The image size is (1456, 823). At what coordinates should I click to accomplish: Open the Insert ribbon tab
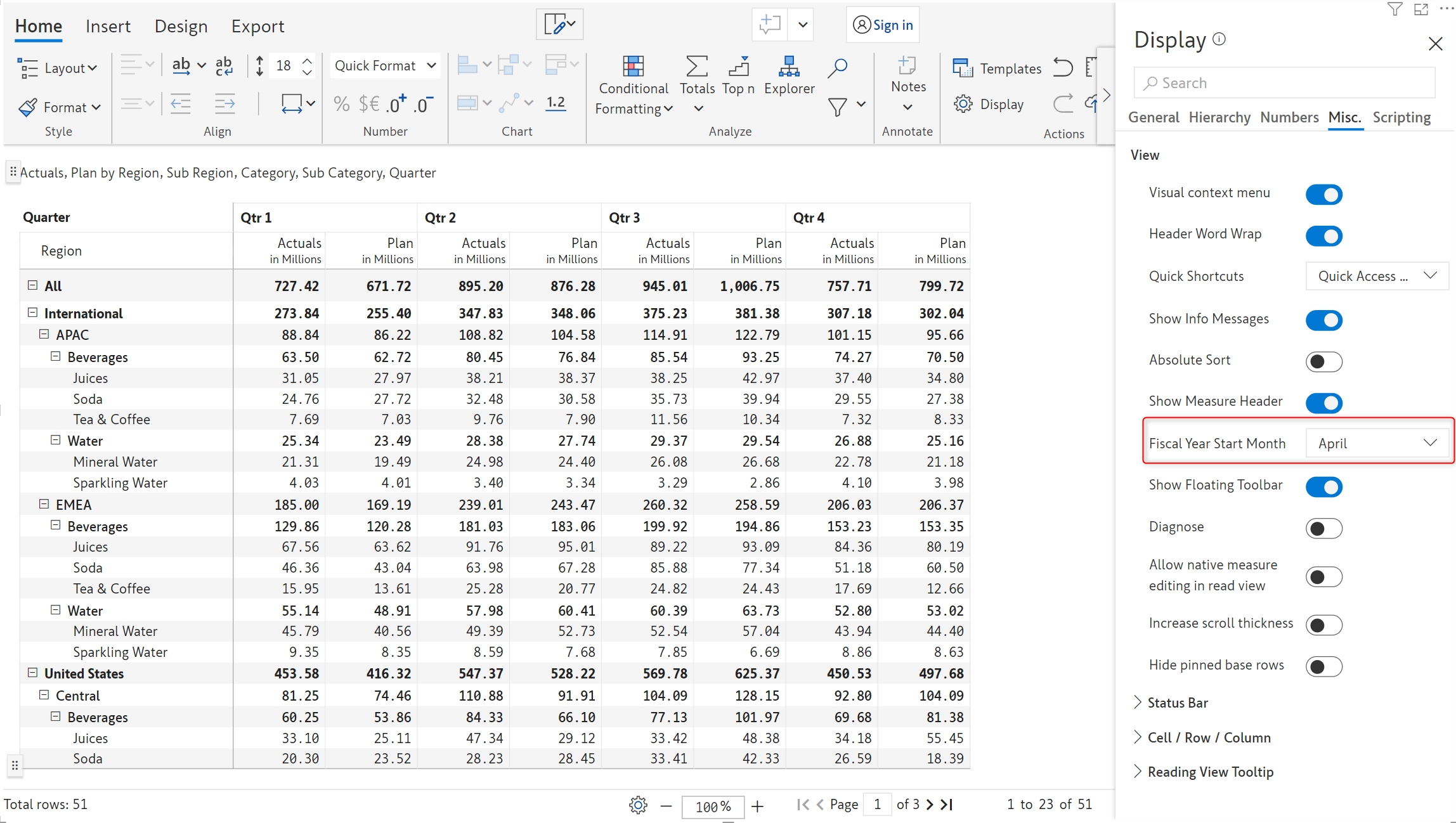click(108, 26)
